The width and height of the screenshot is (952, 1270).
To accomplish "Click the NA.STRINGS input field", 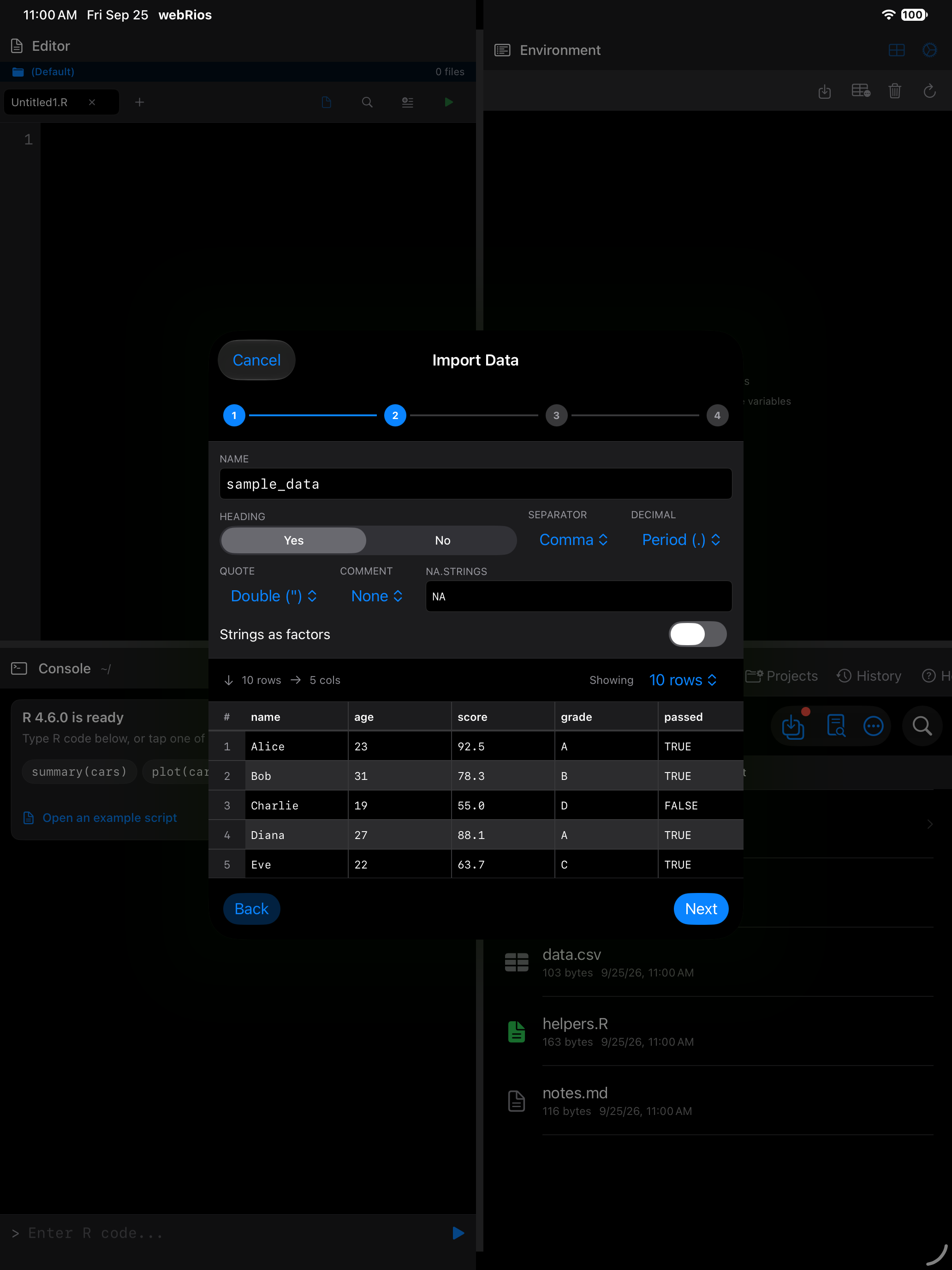I will [x=578, y=597].
